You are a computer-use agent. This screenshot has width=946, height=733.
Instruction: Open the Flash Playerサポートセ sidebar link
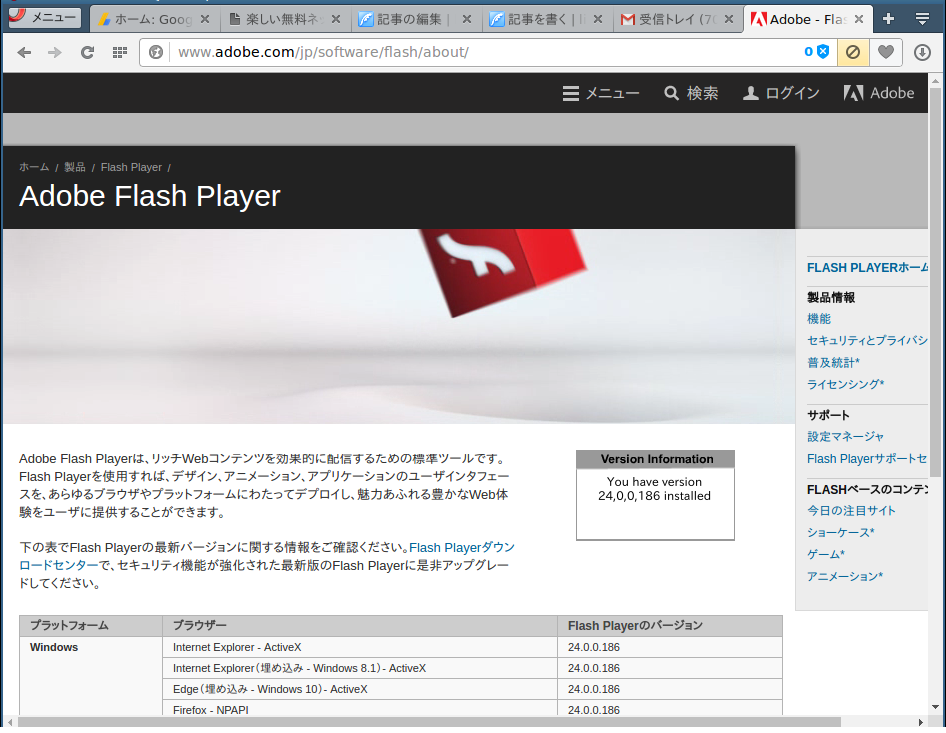coord(867,459)
